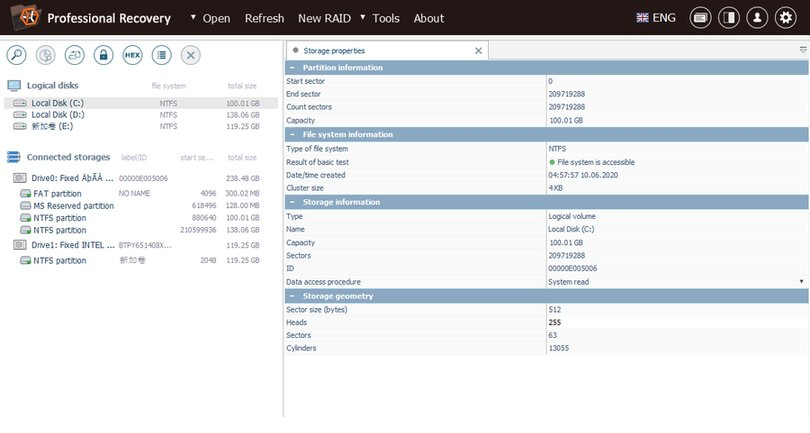Image resolution: width=810 pixels, height=433 pixels.
Task: Select Local Disk (D:) in logical disks
Action: point(57,115)
